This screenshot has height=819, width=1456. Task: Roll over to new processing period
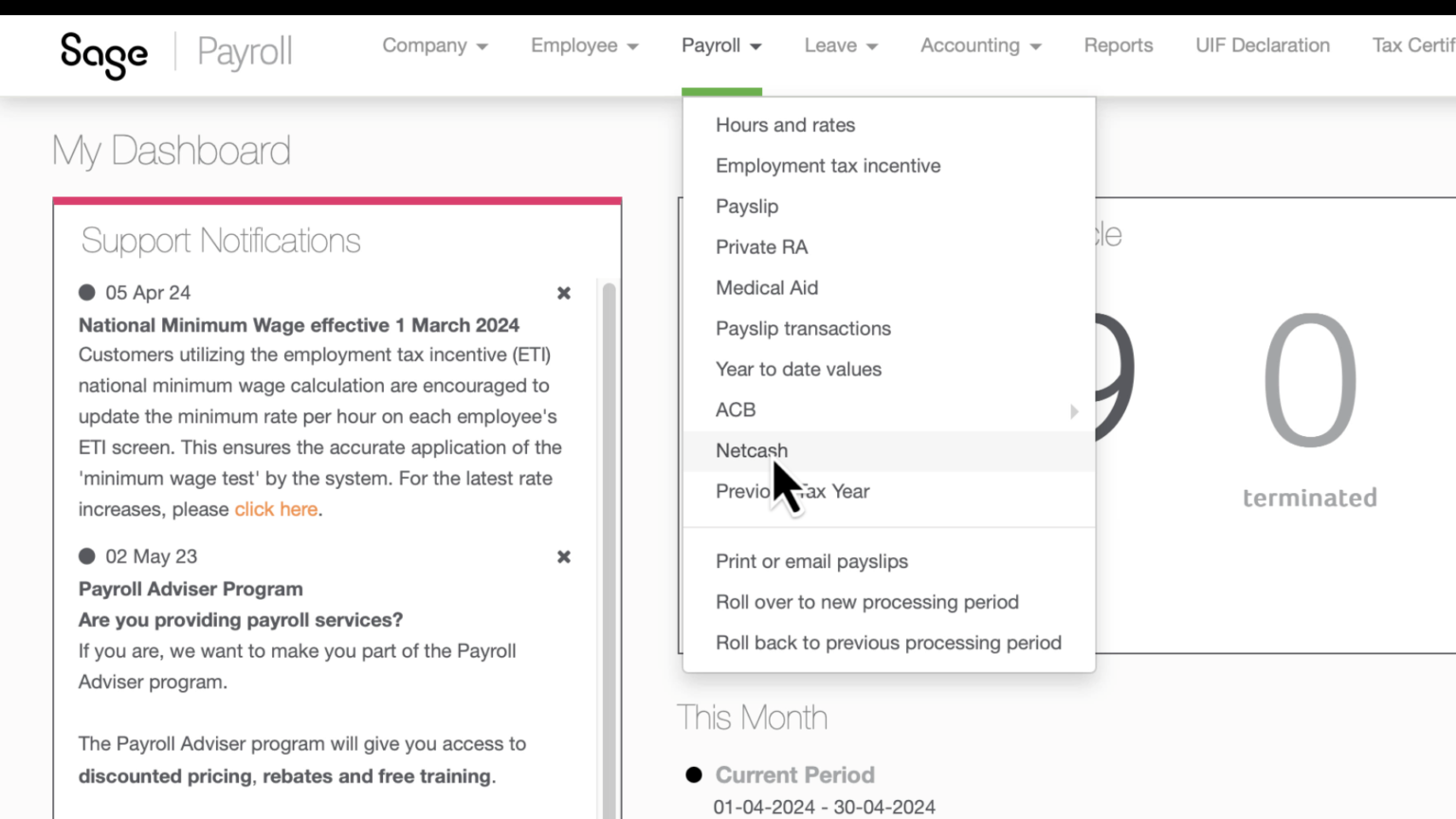(866, 602)
